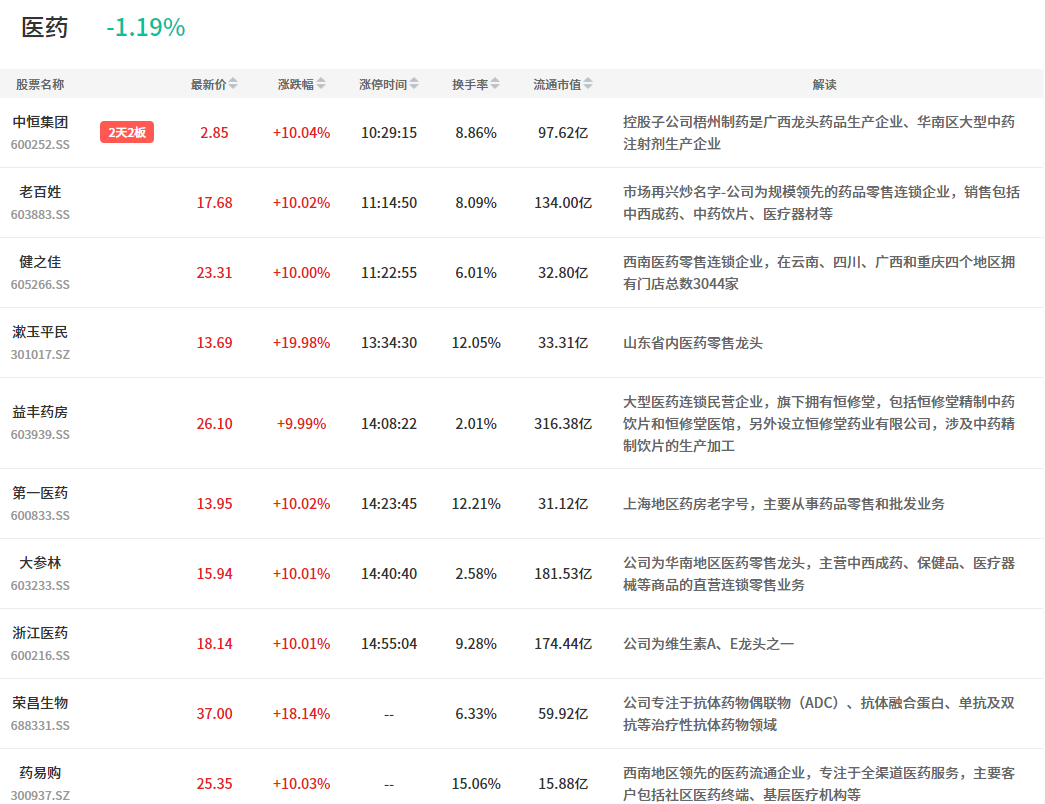
Task: Sort by 最新价 column arrow icon
Action: click(233, 85)
